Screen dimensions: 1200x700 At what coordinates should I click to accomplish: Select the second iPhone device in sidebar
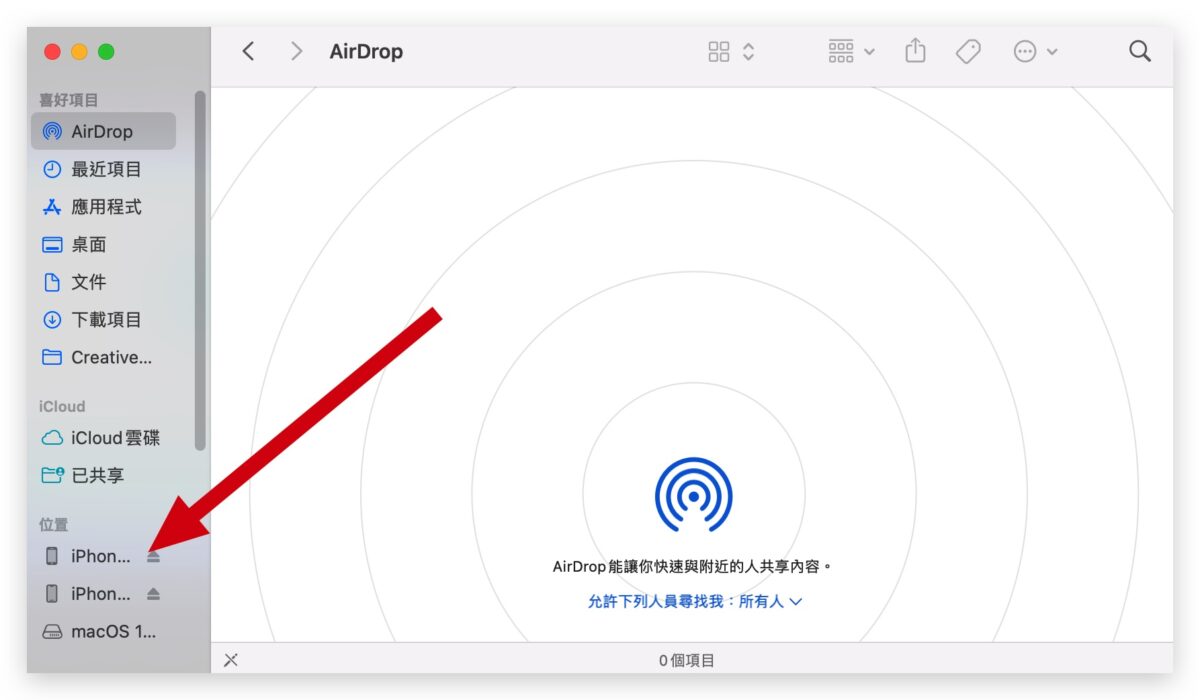[x=89, y=594]
